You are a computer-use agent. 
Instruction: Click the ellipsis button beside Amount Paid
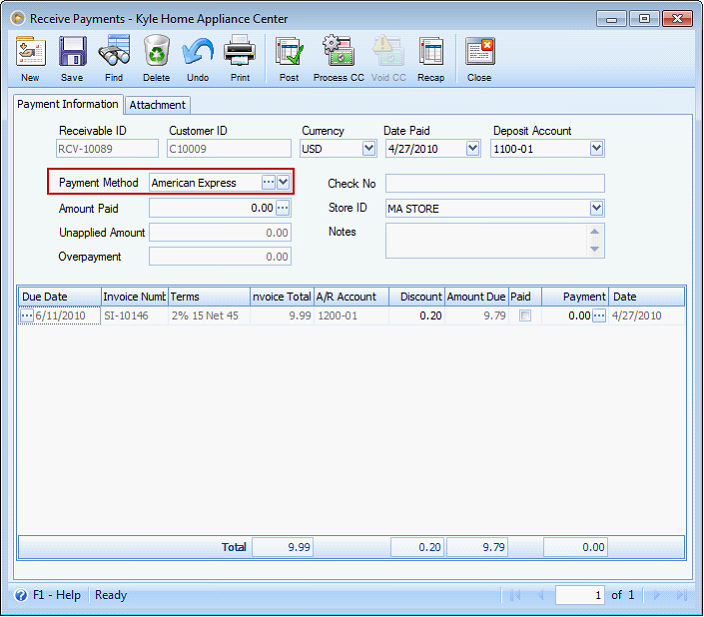[x=283, y=208]
